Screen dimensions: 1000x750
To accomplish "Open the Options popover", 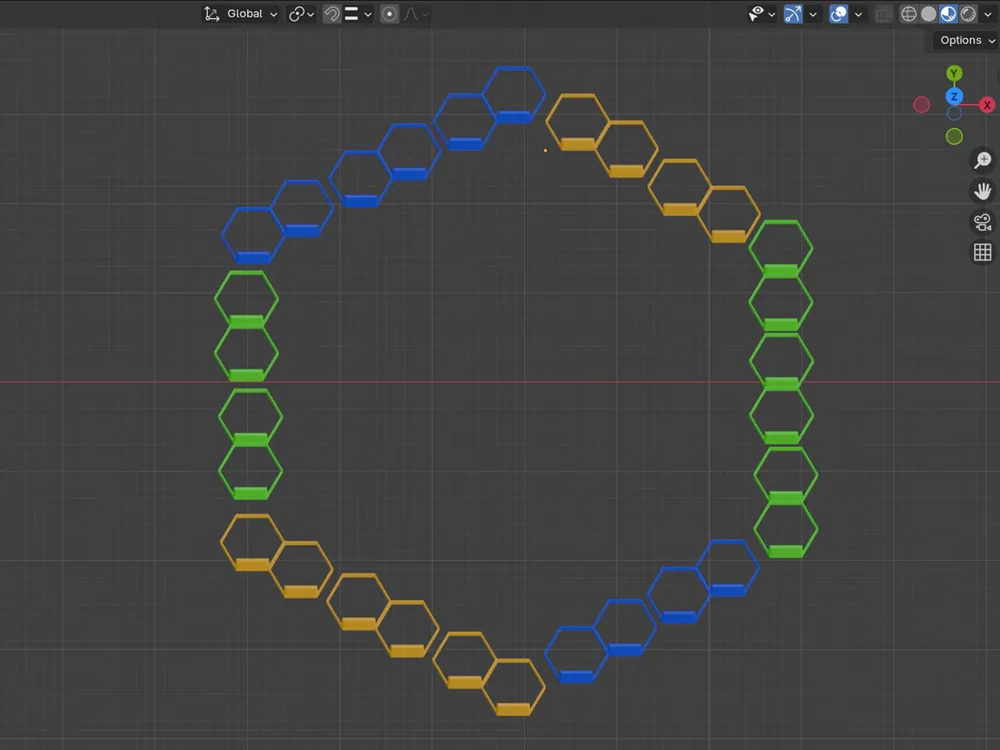I will pyautogui.click(x=964, y=40).
